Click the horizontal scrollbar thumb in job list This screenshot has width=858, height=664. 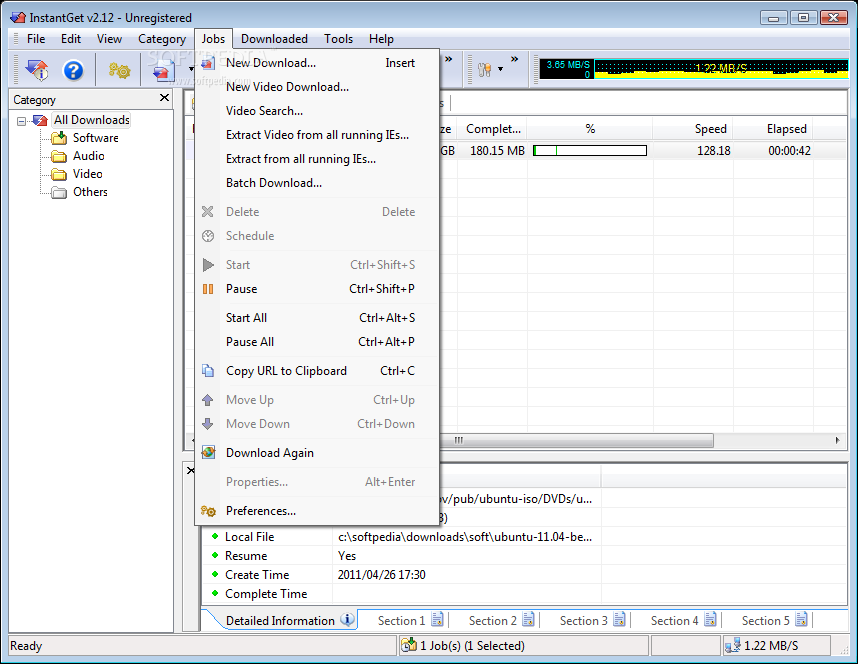(576, 441)
